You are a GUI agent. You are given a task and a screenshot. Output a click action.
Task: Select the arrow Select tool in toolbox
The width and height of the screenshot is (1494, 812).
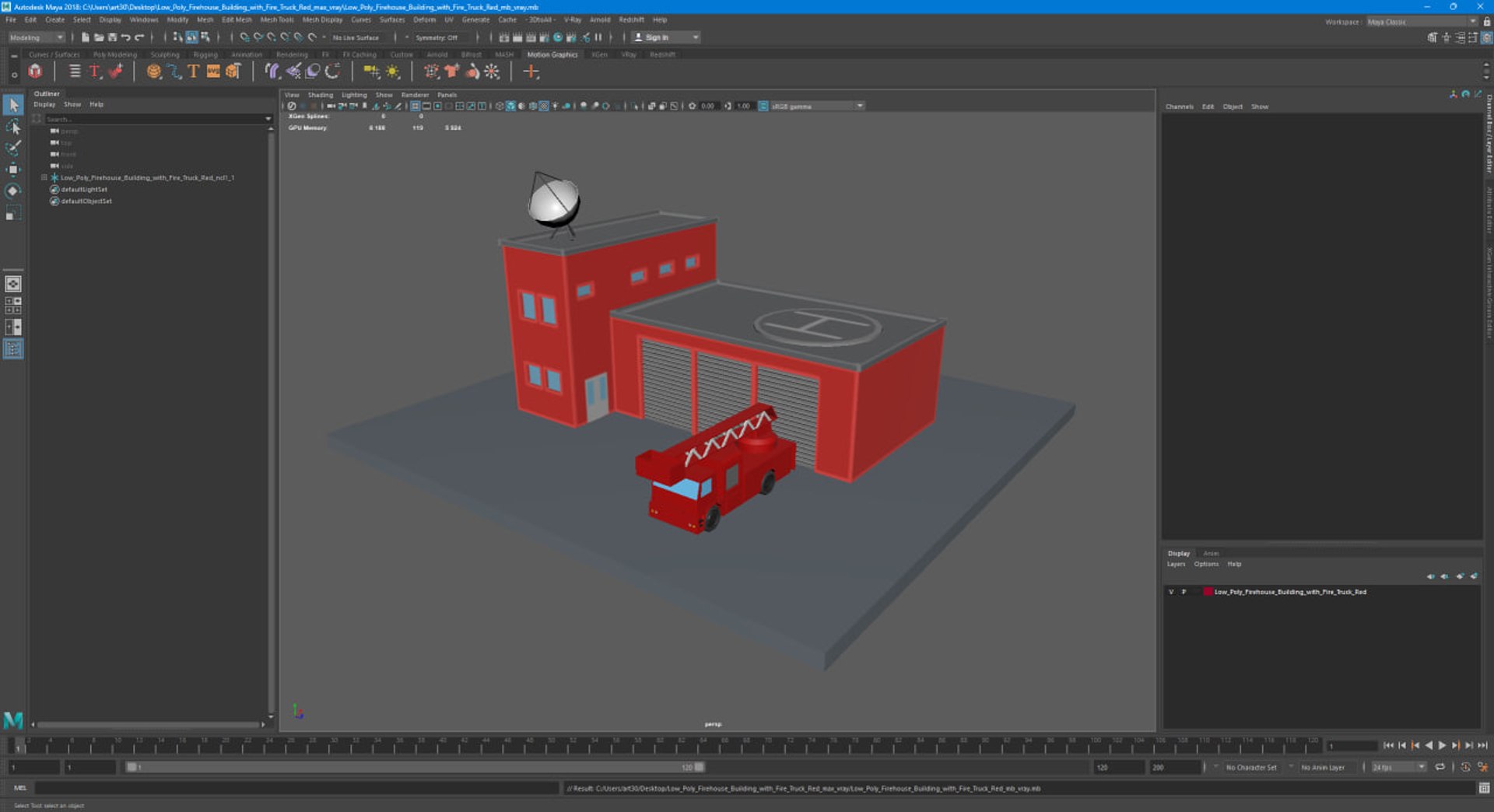click(13, 104)
